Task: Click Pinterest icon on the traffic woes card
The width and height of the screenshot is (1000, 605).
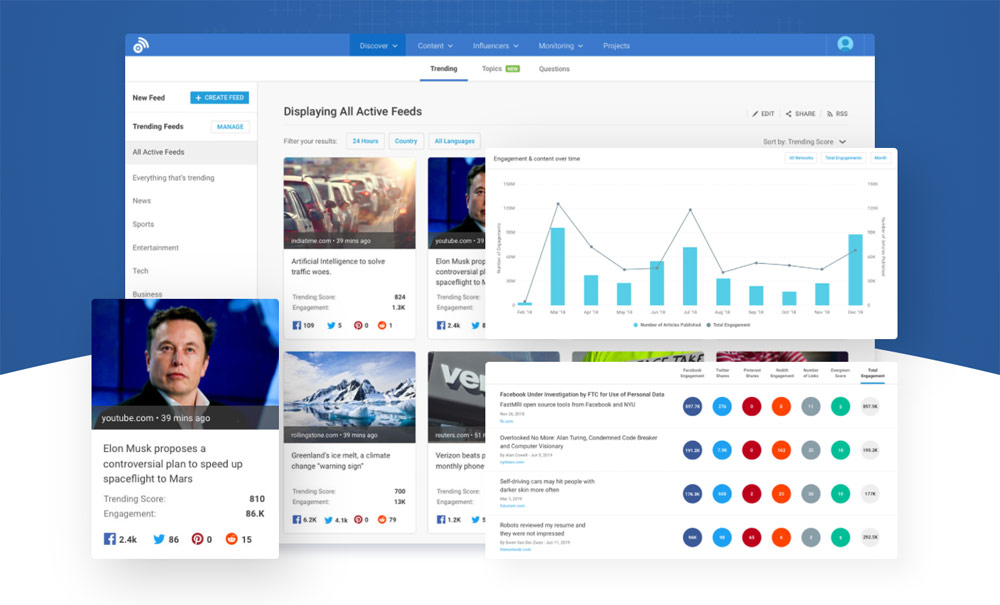Action: 358,325
